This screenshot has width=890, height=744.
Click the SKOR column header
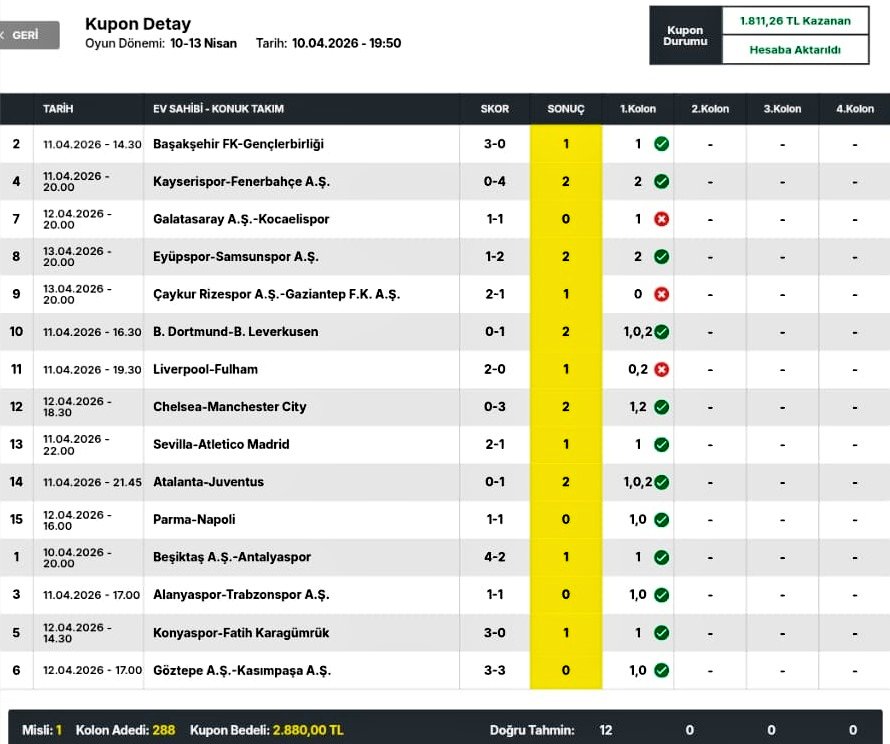point(495,109)
